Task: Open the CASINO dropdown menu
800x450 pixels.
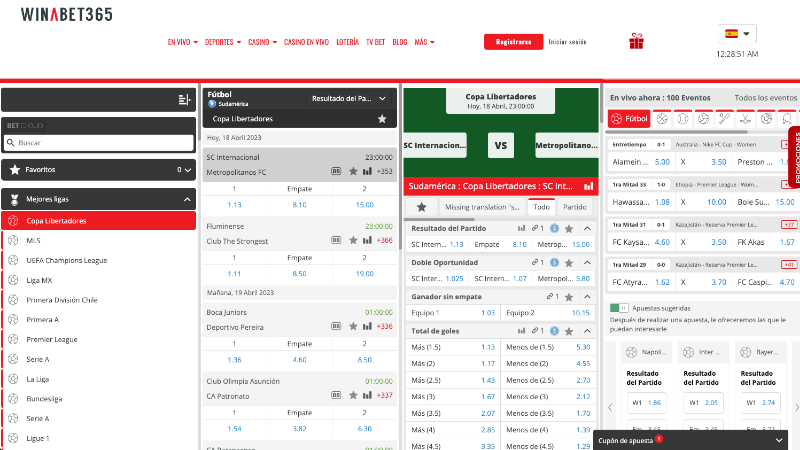Action: point(262,42)
